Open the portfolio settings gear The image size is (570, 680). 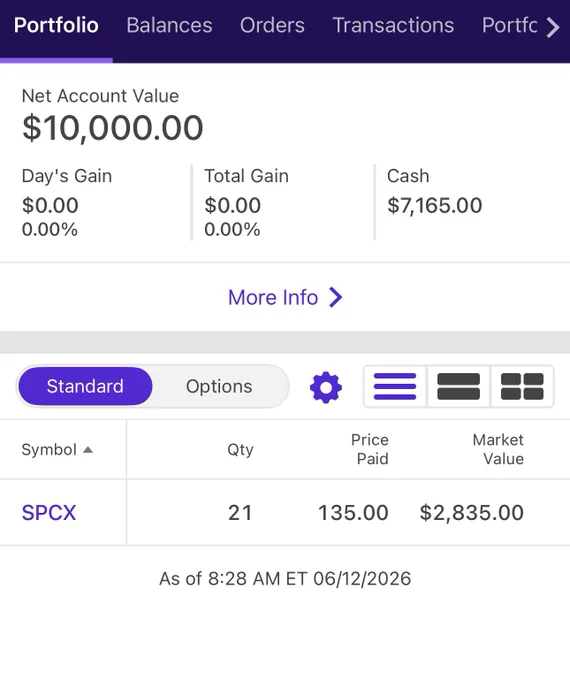[x=326, y=387]
